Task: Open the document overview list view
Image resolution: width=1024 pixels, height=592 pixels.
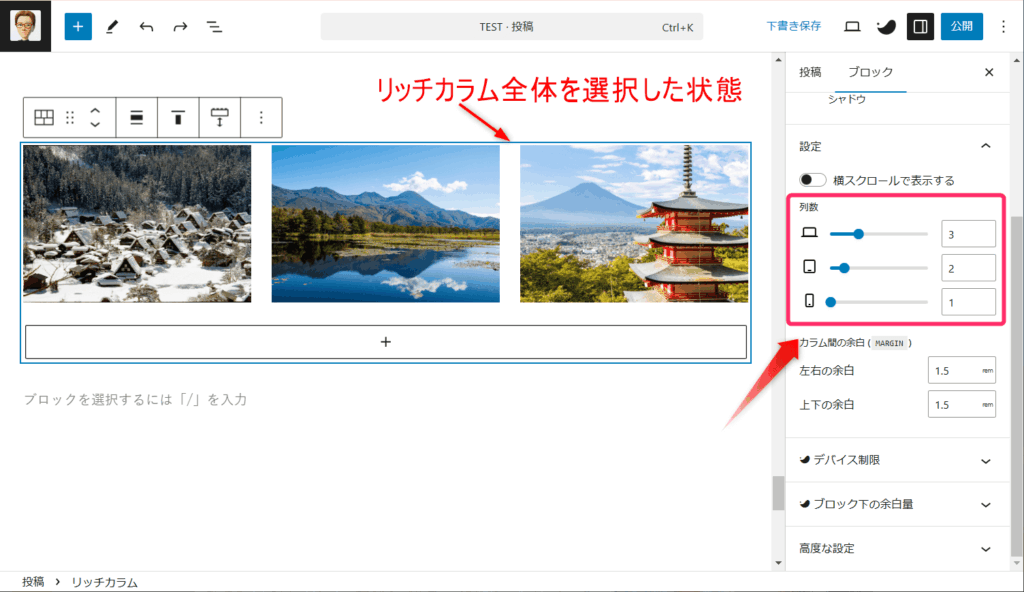Action: [x=214, y=26]
